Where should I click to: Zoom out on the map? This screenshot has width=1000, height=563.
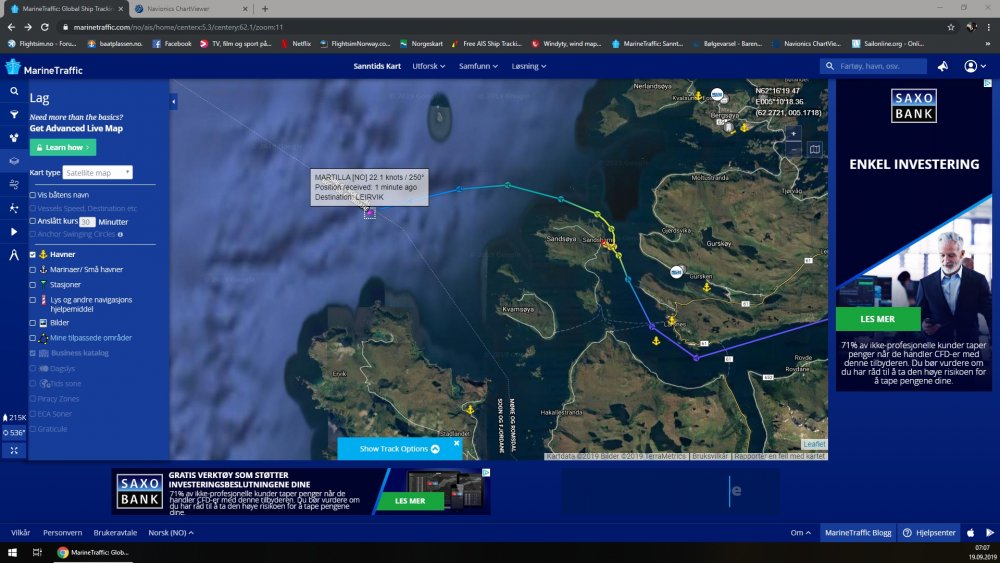coord(793,149)
